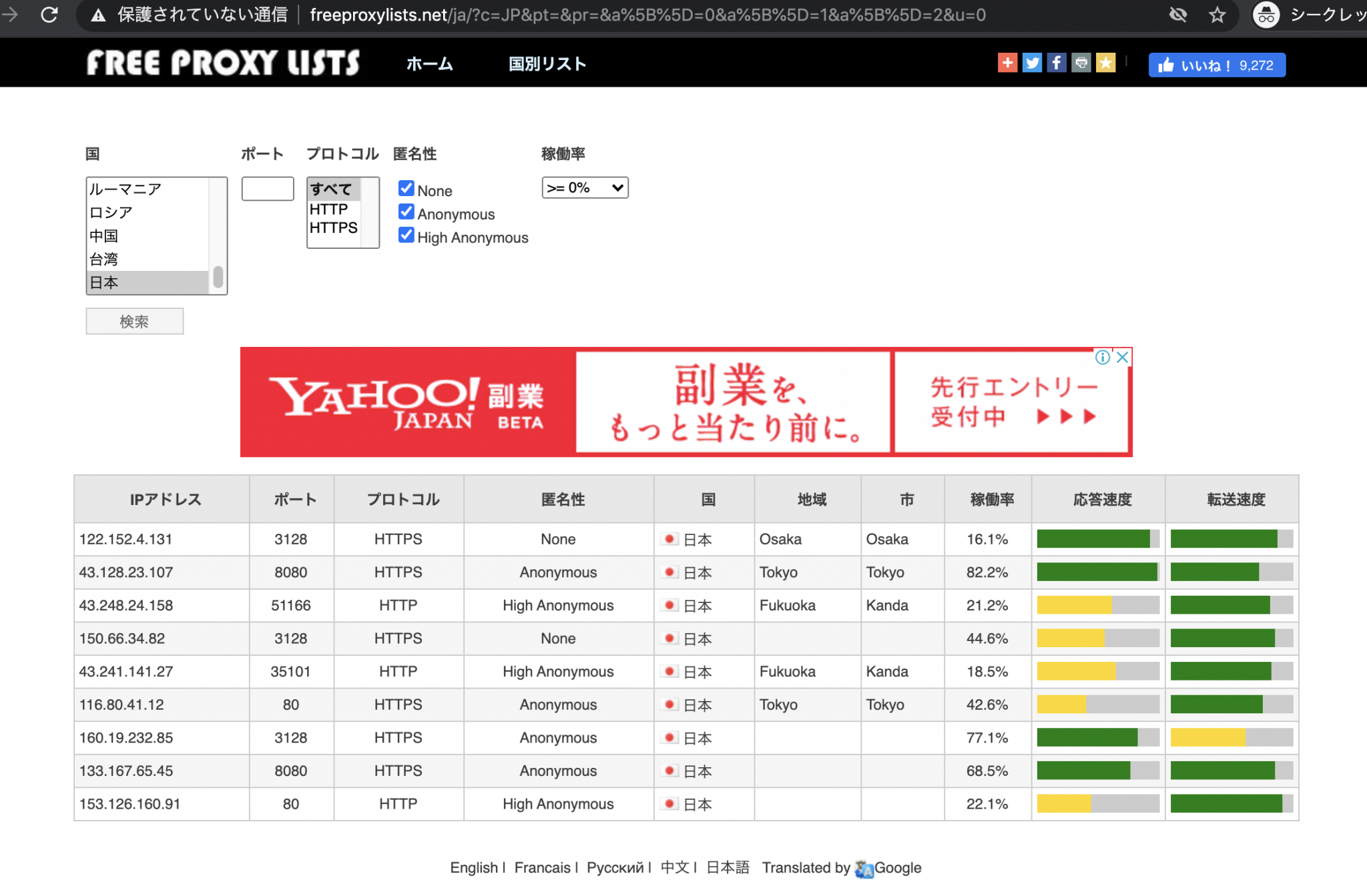Click the Japan flag in 116.80.41.12 row
This screenshot has width=1367, height=896.
669,704
